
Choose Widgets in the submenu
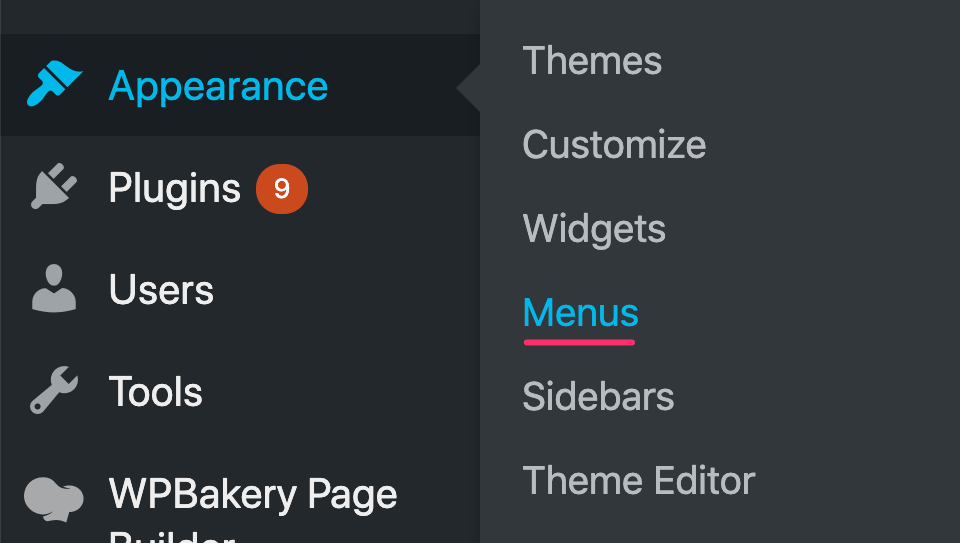(x=594, y=230)
